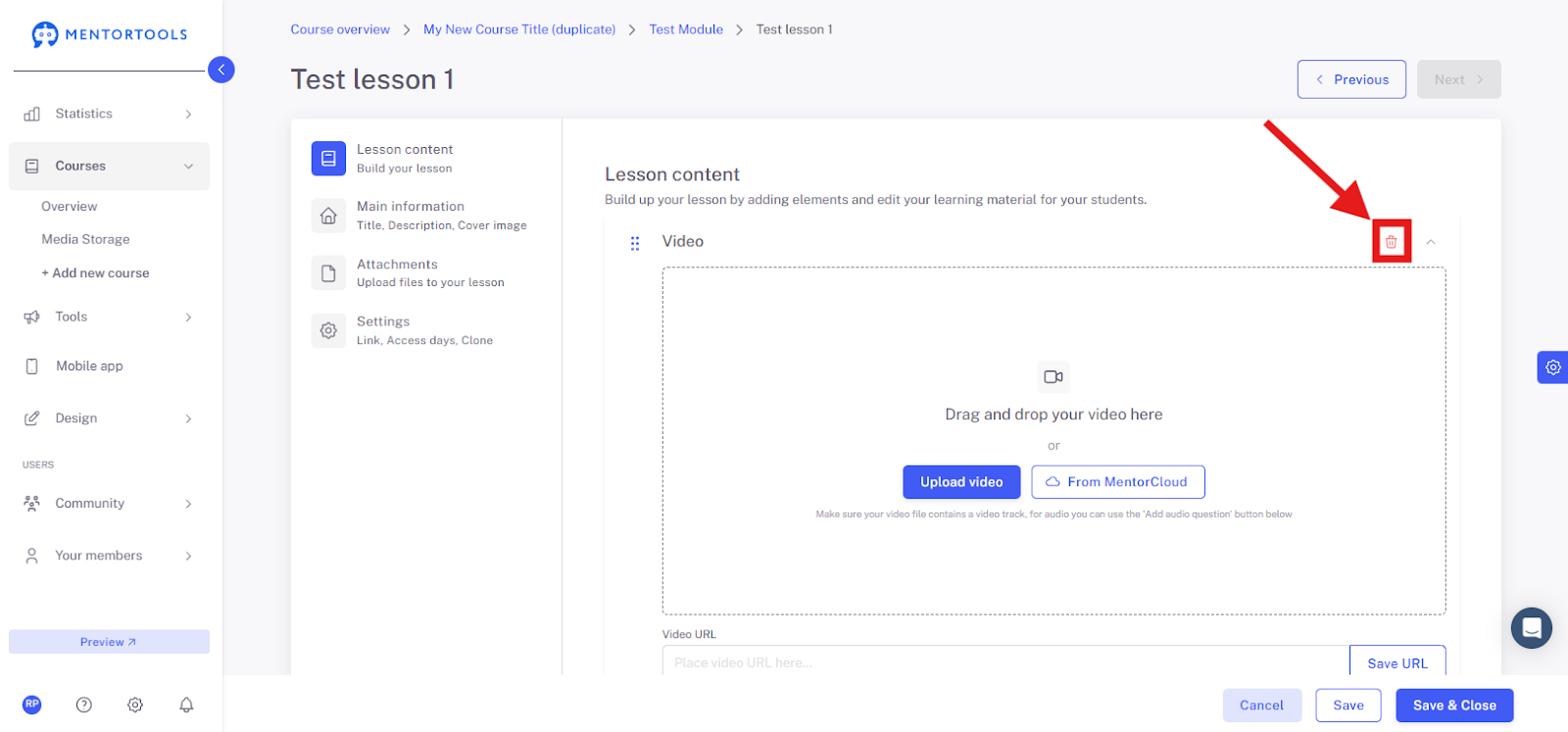Screen dimensions: 1568x732
Task: Select Add new course
Action: (95, 273)
